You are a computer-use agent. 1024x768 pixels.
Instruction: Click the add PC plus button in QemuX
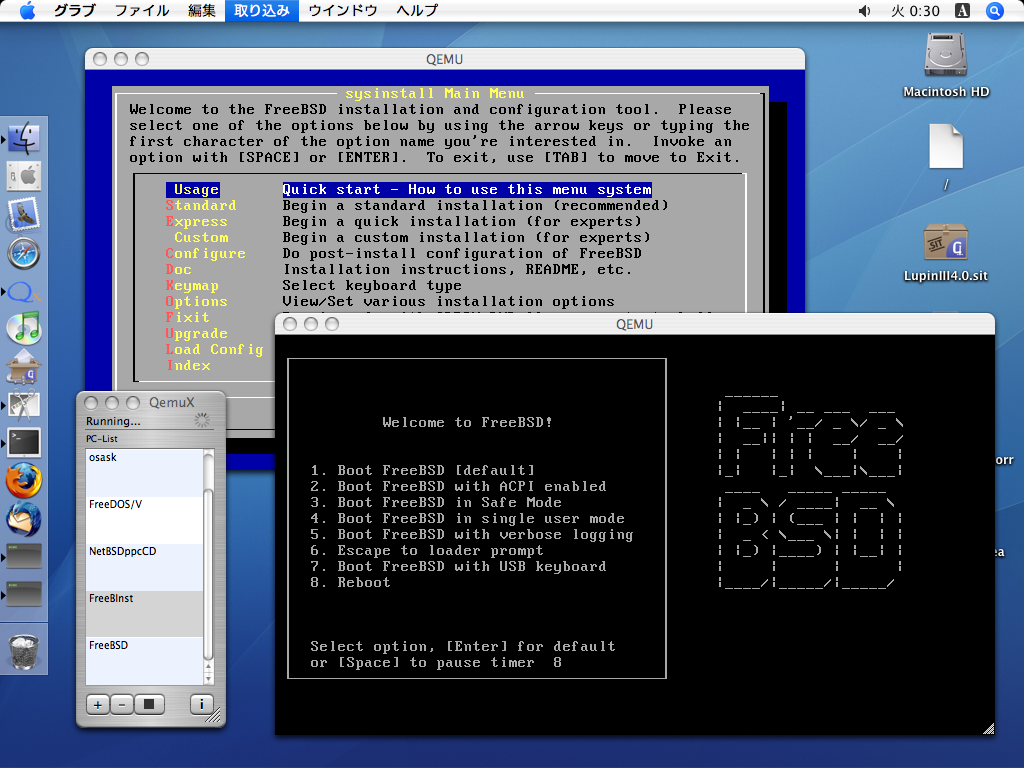[98, 705]
